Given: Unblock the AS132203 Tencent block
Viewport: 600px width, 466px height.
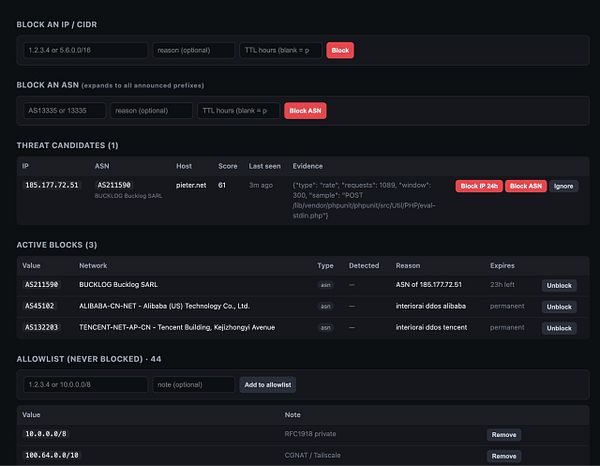Looking at the screenshot, I should pyautogui.click(x=559, y=328).
